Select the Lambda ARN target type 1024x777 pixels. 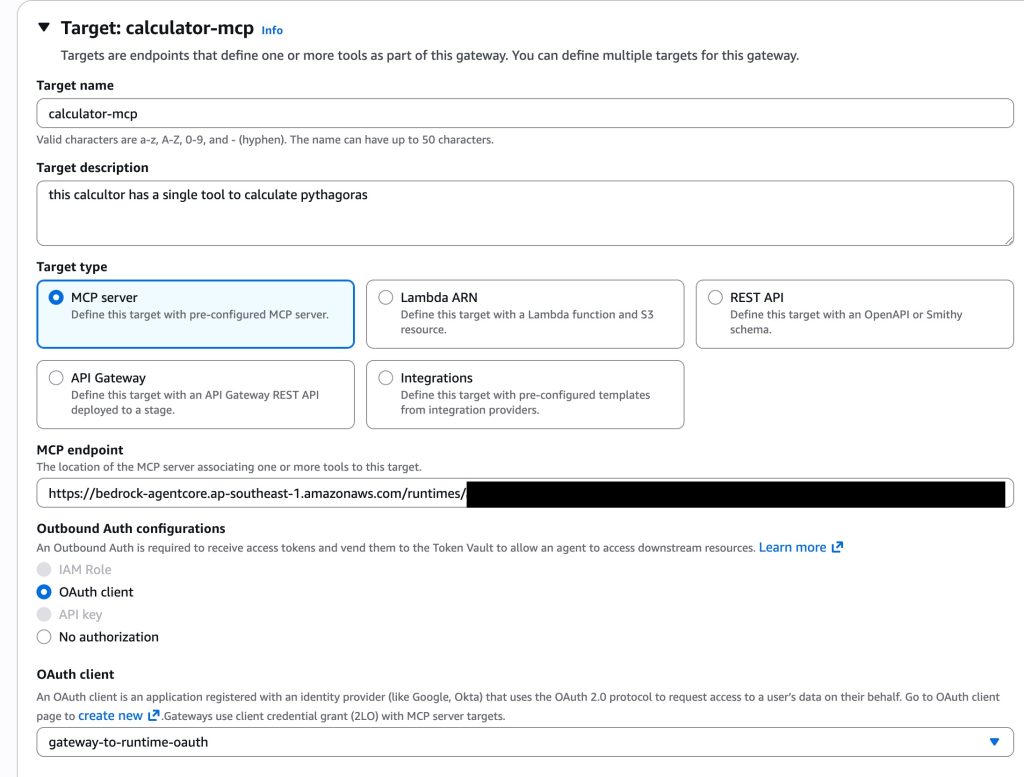pyautogui.click(x=386, y=298)
